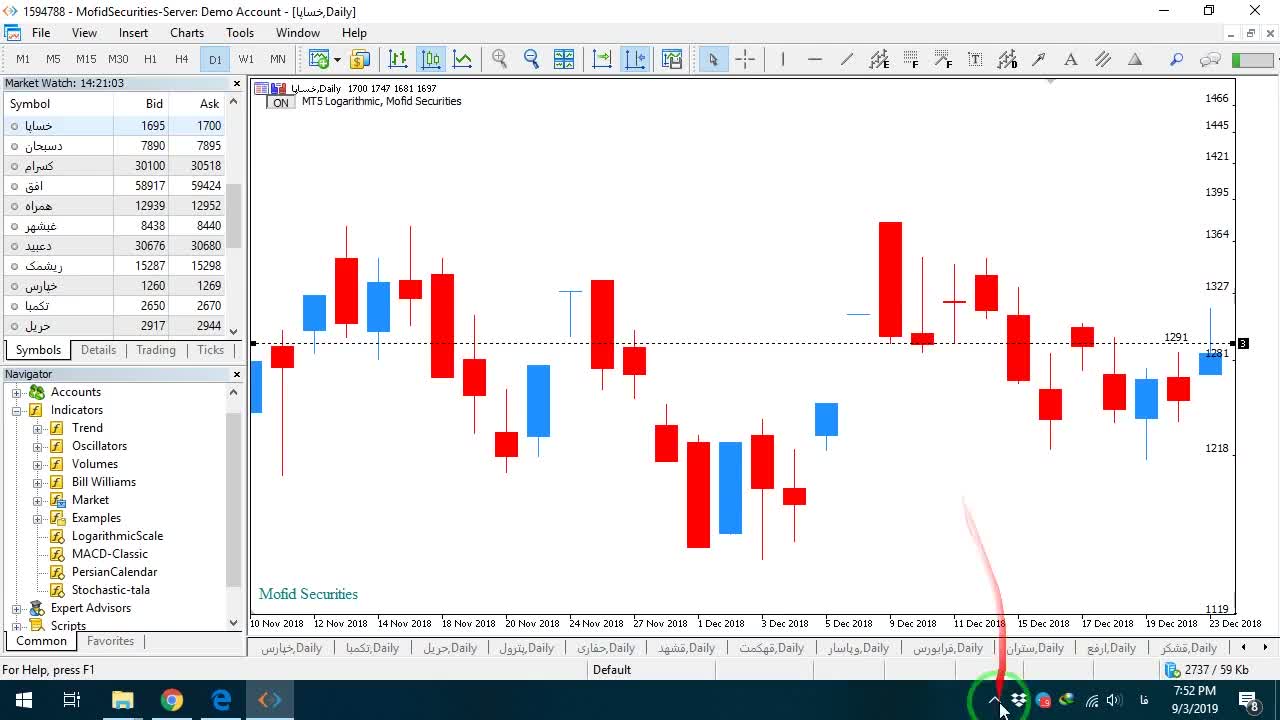1280x720 pixels.
Task: Zoom in on the chart
Action: [x=499, y=59]
